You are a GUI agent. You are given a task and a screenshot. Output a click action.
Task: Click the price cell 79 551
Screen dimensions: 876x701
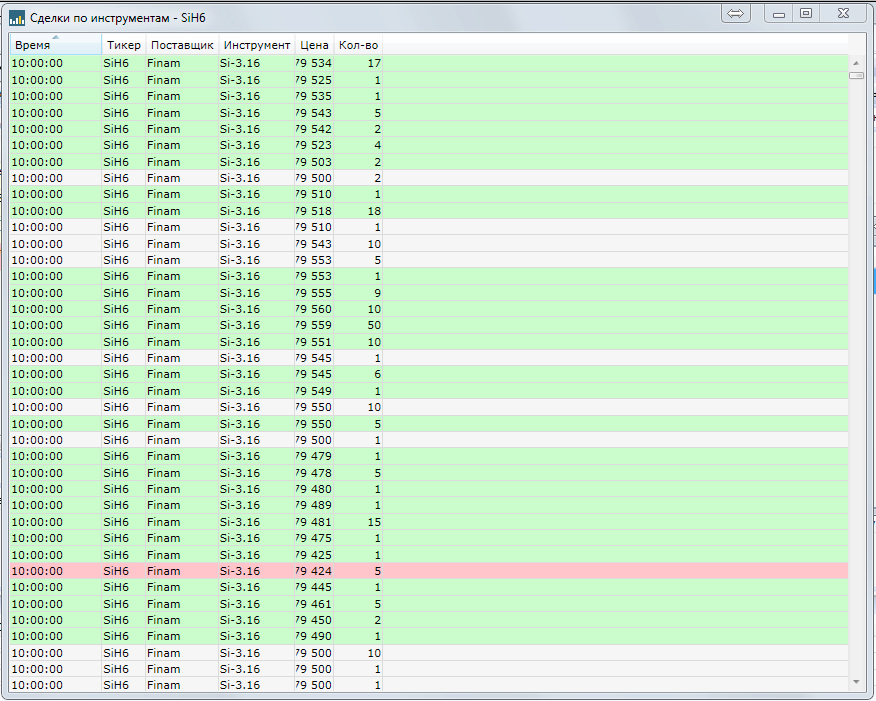pos(313,342)
